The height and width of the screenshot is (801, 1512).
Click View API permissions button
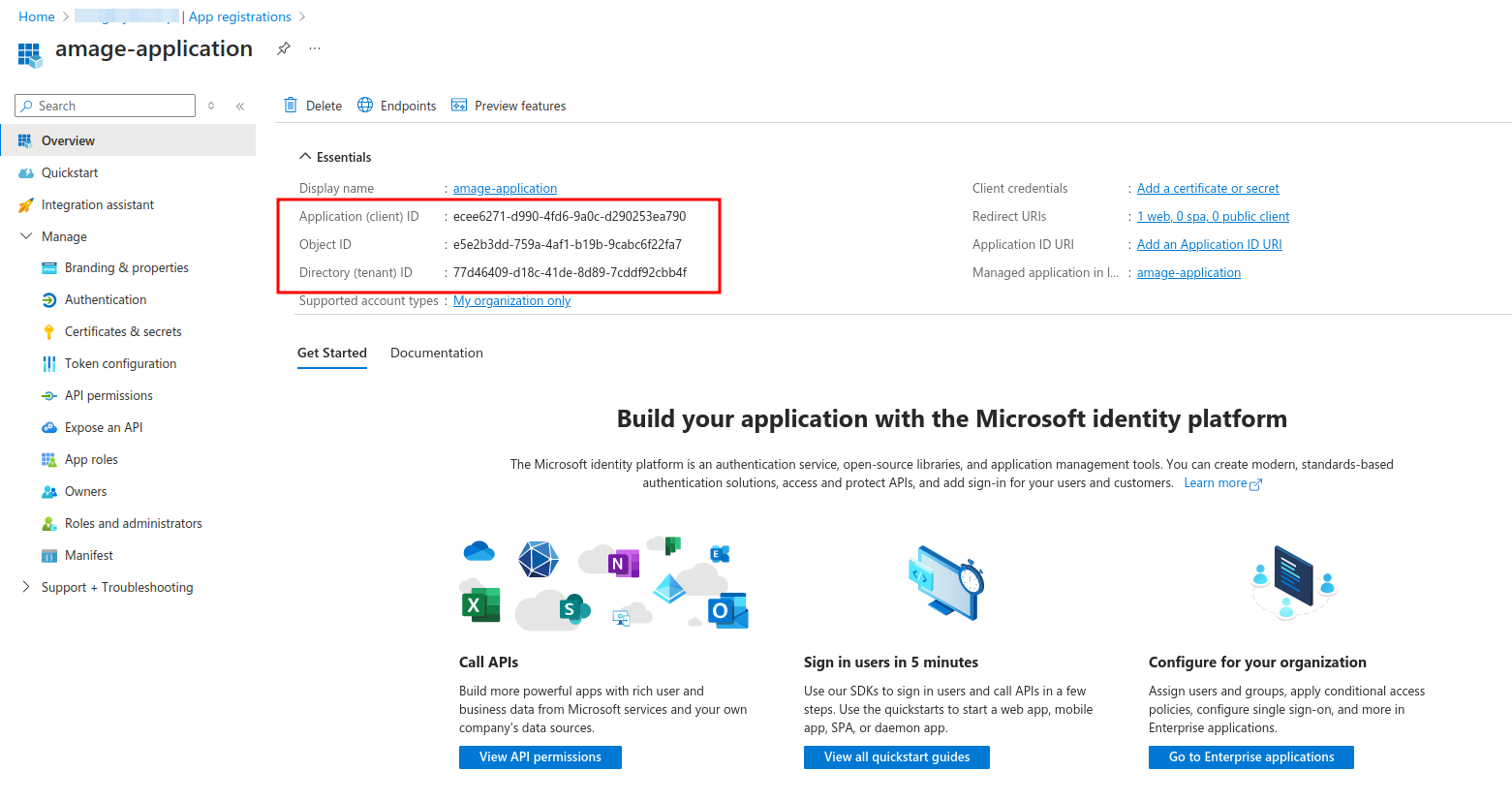tap(540, 756)
